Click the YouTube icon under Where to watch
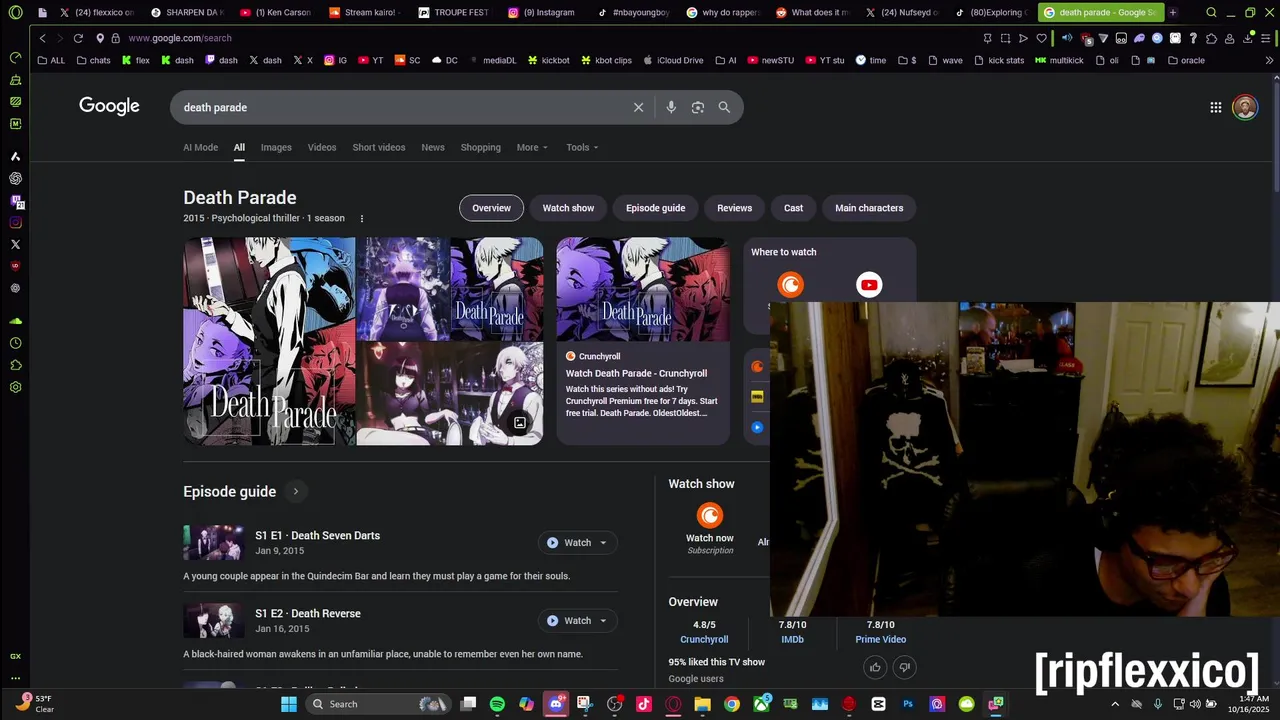 tap(869, 285)
